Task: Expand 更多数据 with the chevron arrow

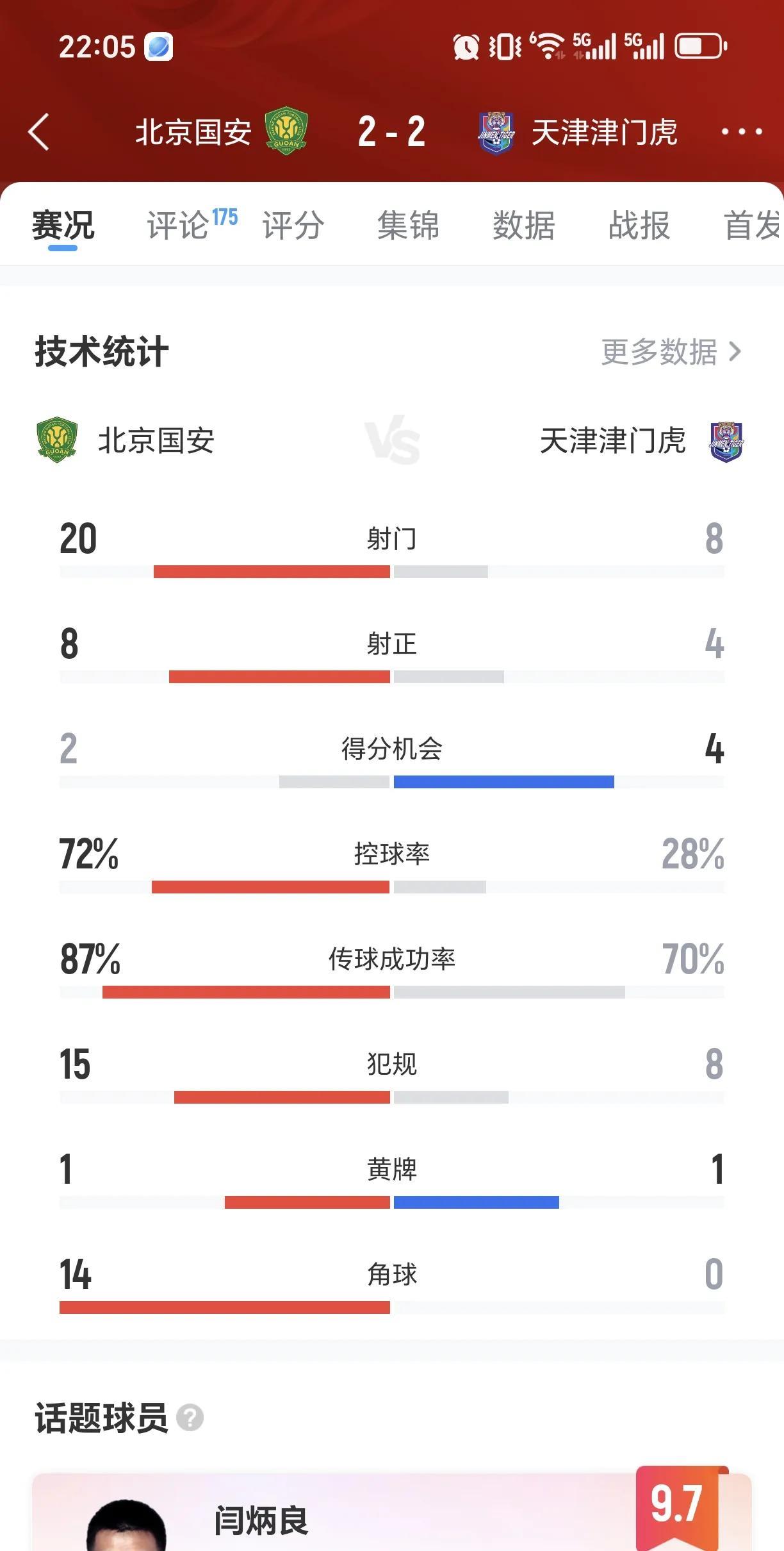Action: pos(735,351)
